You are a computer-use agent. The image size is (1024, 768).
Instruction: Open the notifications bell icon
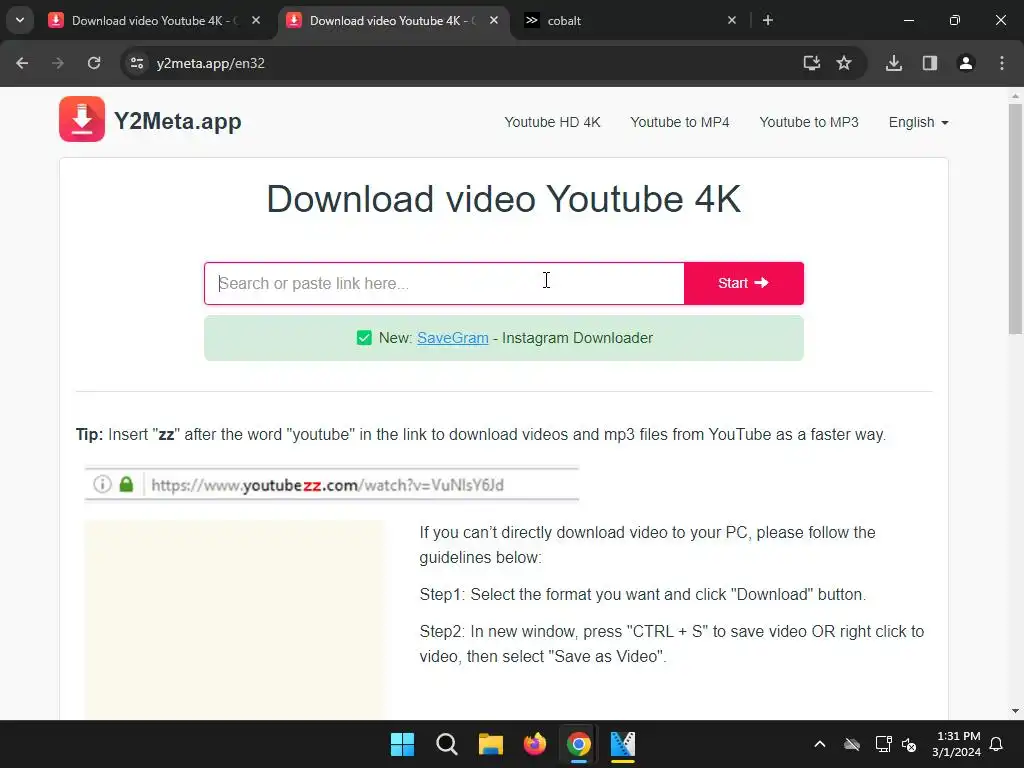(x=996, y=744)
